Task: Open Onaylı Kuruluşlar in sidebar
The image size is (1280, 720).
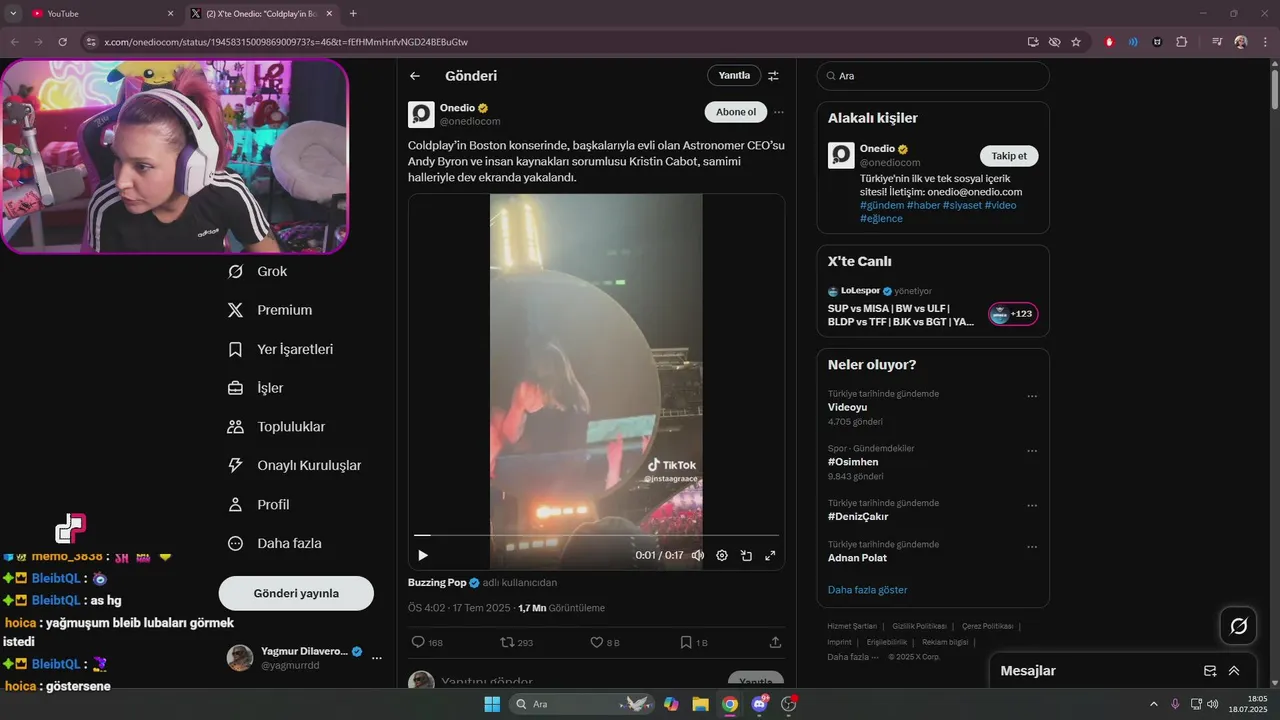Action: 295,465
